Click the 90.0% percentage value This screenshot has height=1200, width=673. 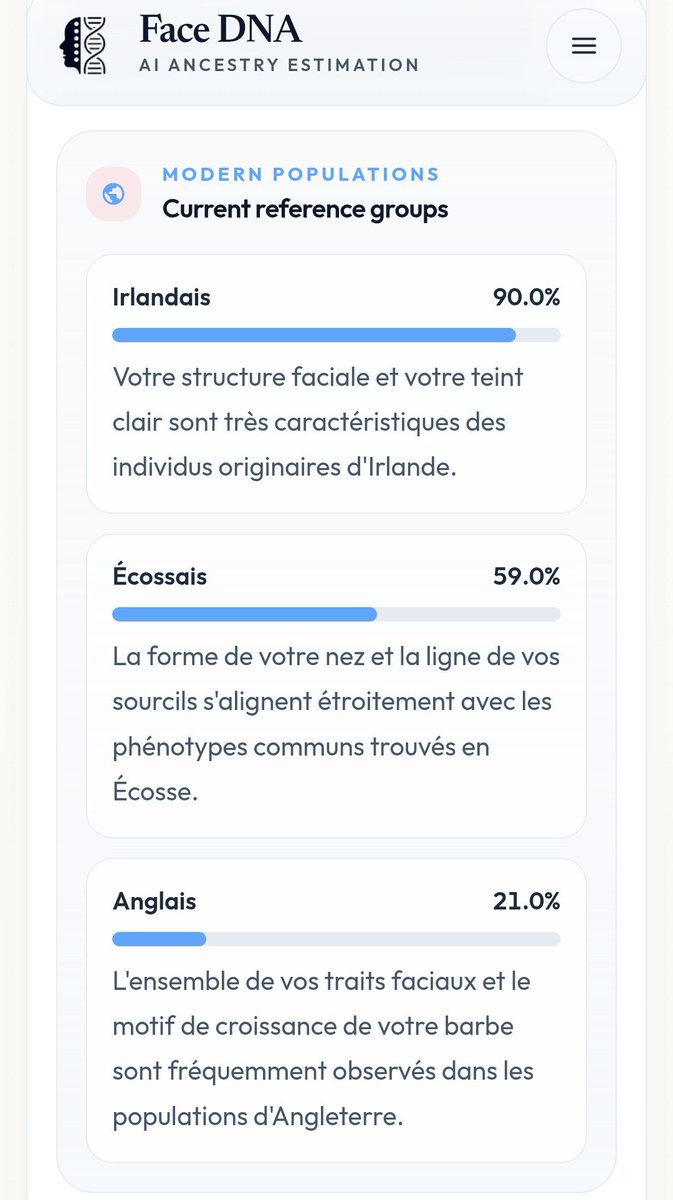[526, 297]
